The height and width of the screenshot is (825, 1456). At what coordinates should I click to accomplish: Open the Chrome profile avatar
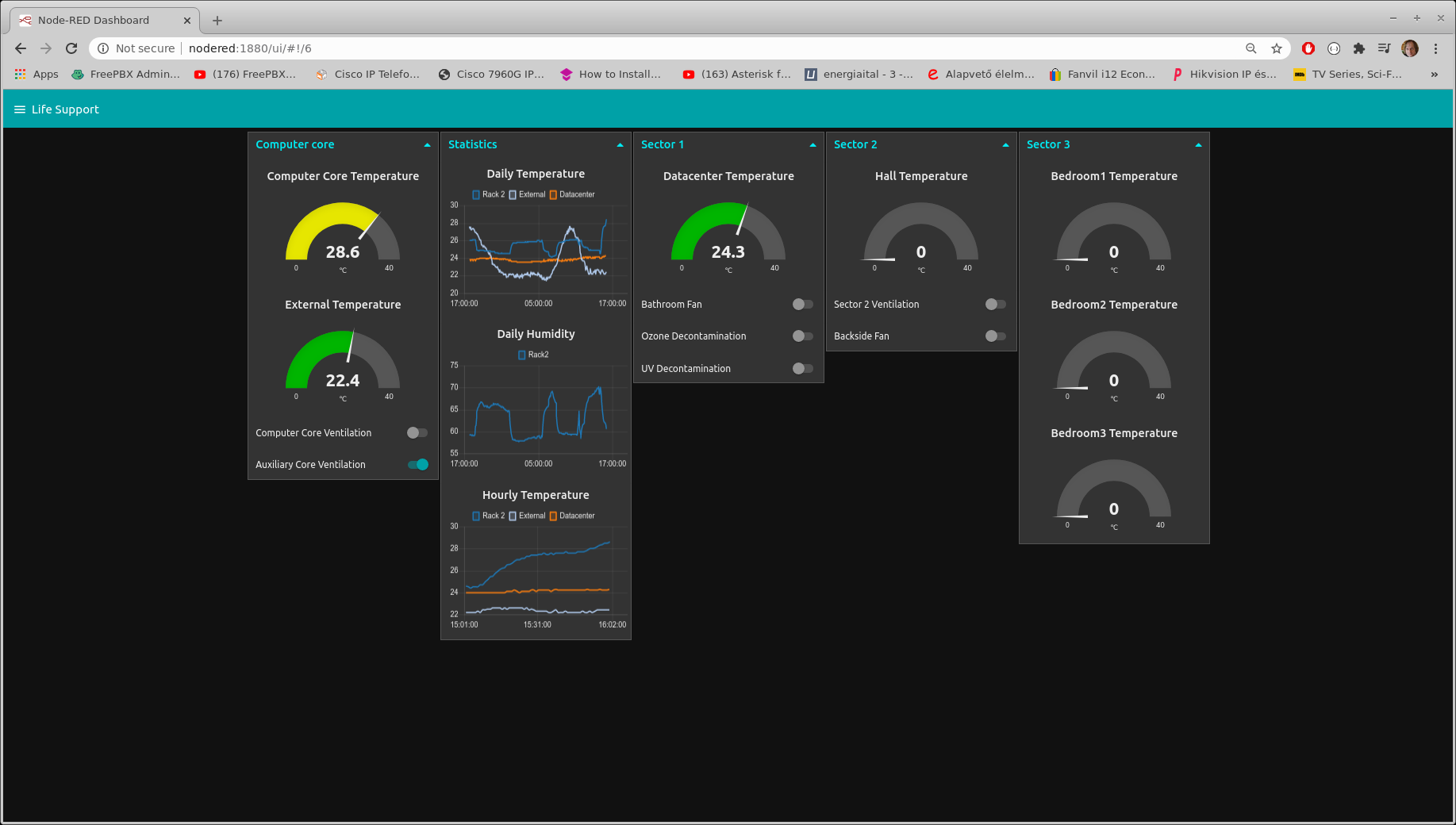click(1410, 48)
